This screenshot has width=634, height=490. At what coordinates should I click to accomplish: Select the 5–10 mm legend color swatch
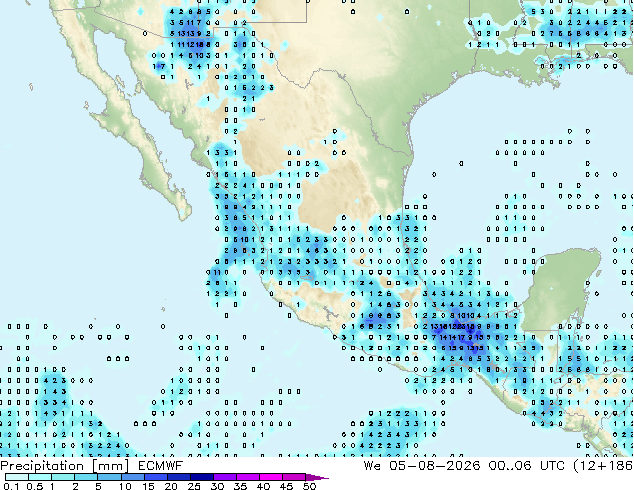[x=109, y=477]
